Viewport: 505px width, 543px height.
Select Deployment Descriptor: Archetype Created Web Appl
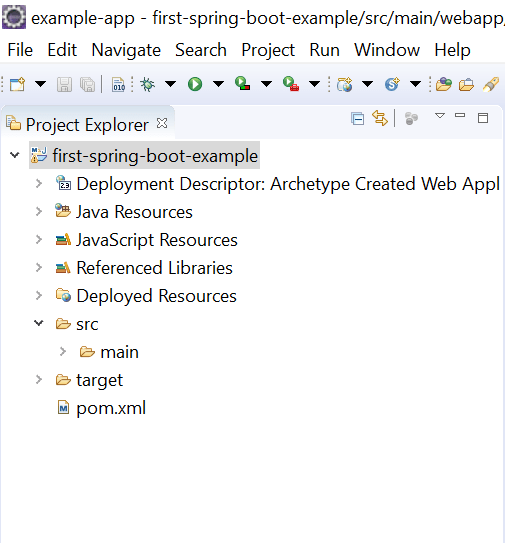288,184
